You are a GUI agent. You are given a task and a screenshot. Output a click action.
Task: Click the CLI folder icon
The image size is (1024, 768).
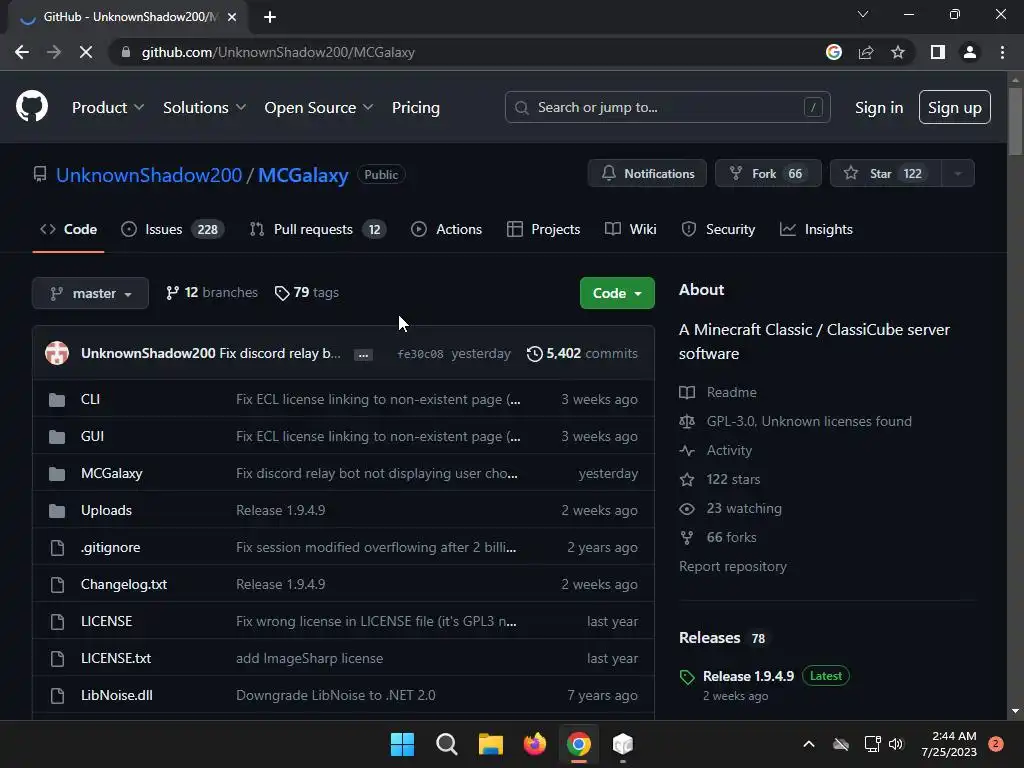(x=57, y=400)
